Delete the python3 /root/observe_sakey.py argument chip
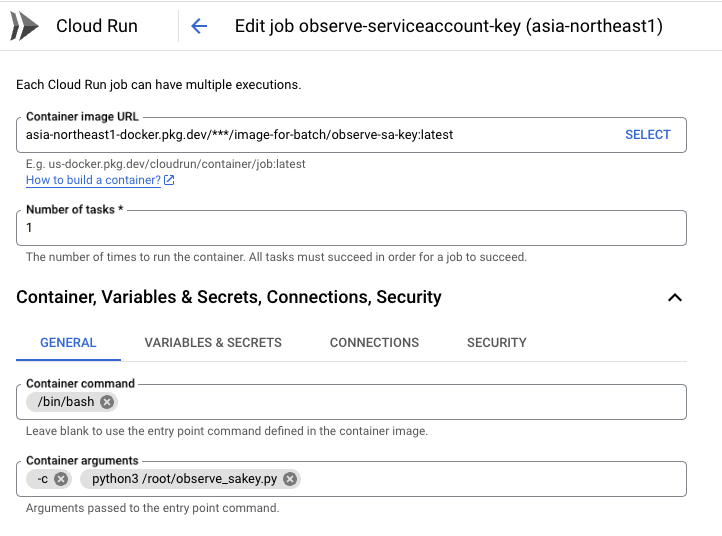Screen dimensions: 722x536 [290, 479]
